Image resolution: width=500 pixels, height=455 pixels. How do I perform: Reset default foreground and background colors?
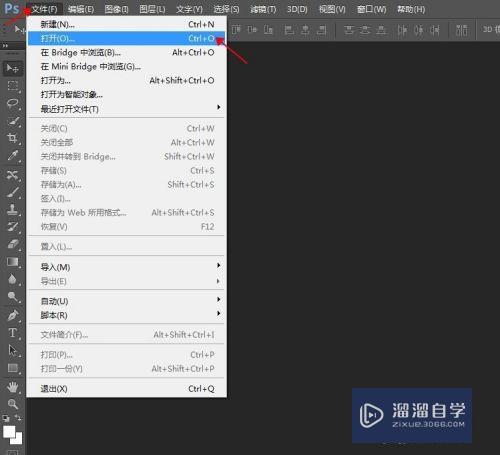[6, 418]
